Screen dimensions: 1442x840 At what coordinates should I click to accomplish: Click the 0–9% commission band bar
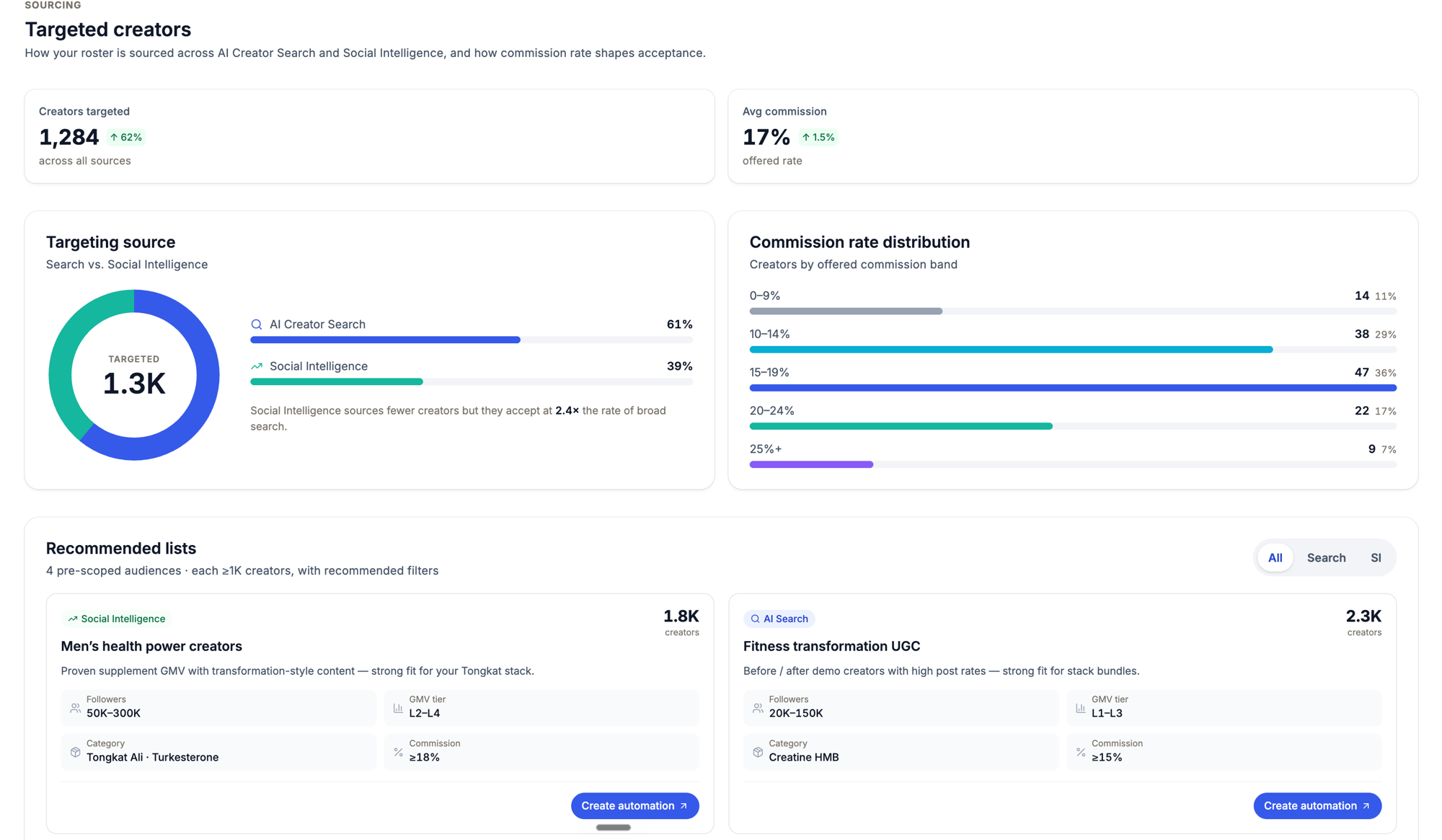point(1073,311)
